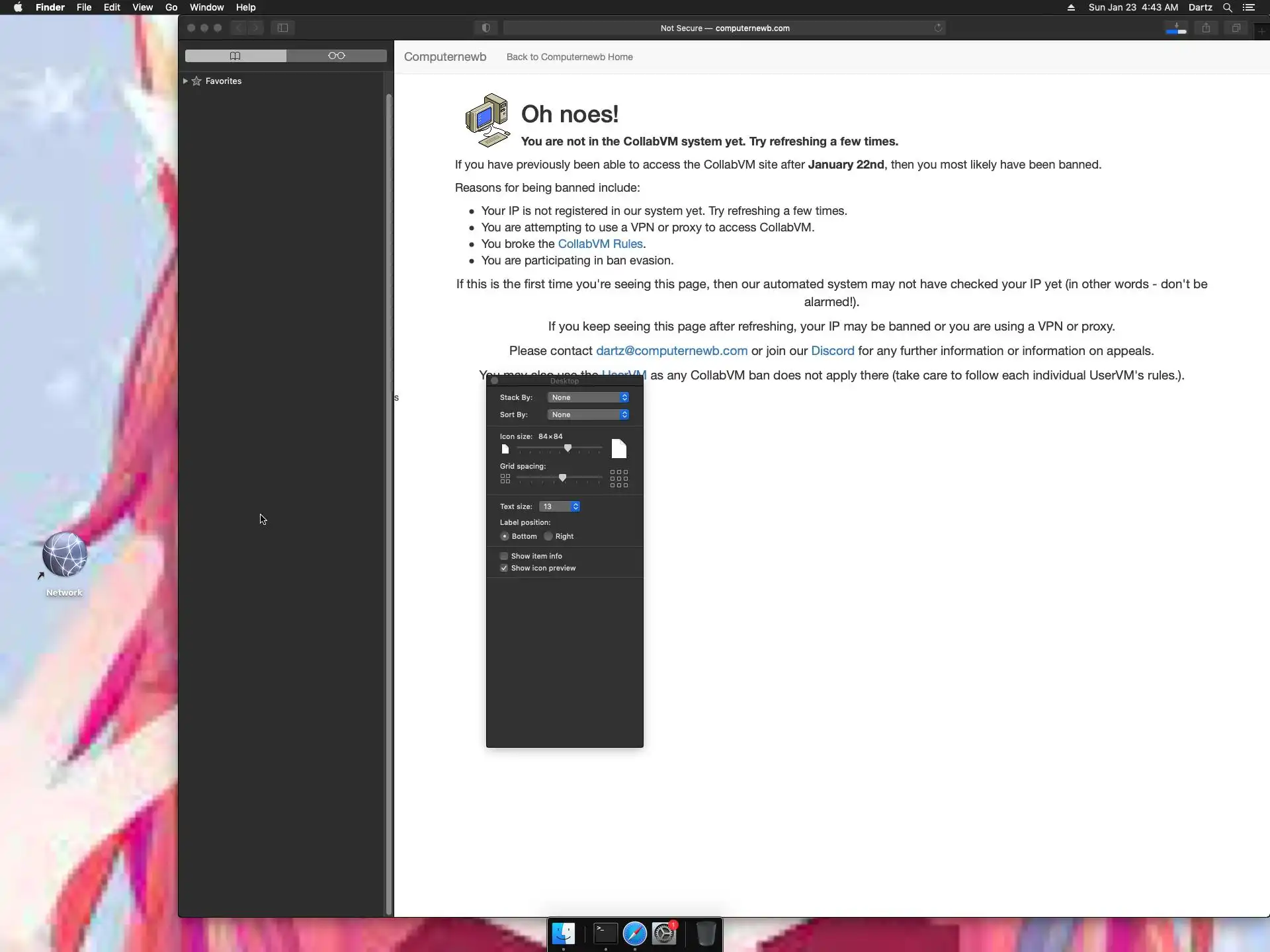Open Terminal from the Dock
Viewport: 1270px width, 952px height.
(x=605, y=933)
